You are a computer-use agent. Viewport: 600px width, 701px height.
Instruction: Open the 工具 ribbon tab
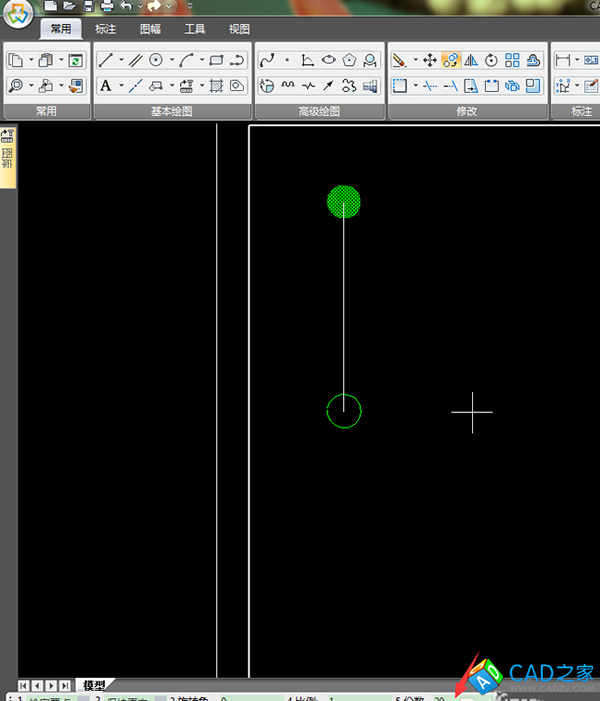[x=195, y=30]
